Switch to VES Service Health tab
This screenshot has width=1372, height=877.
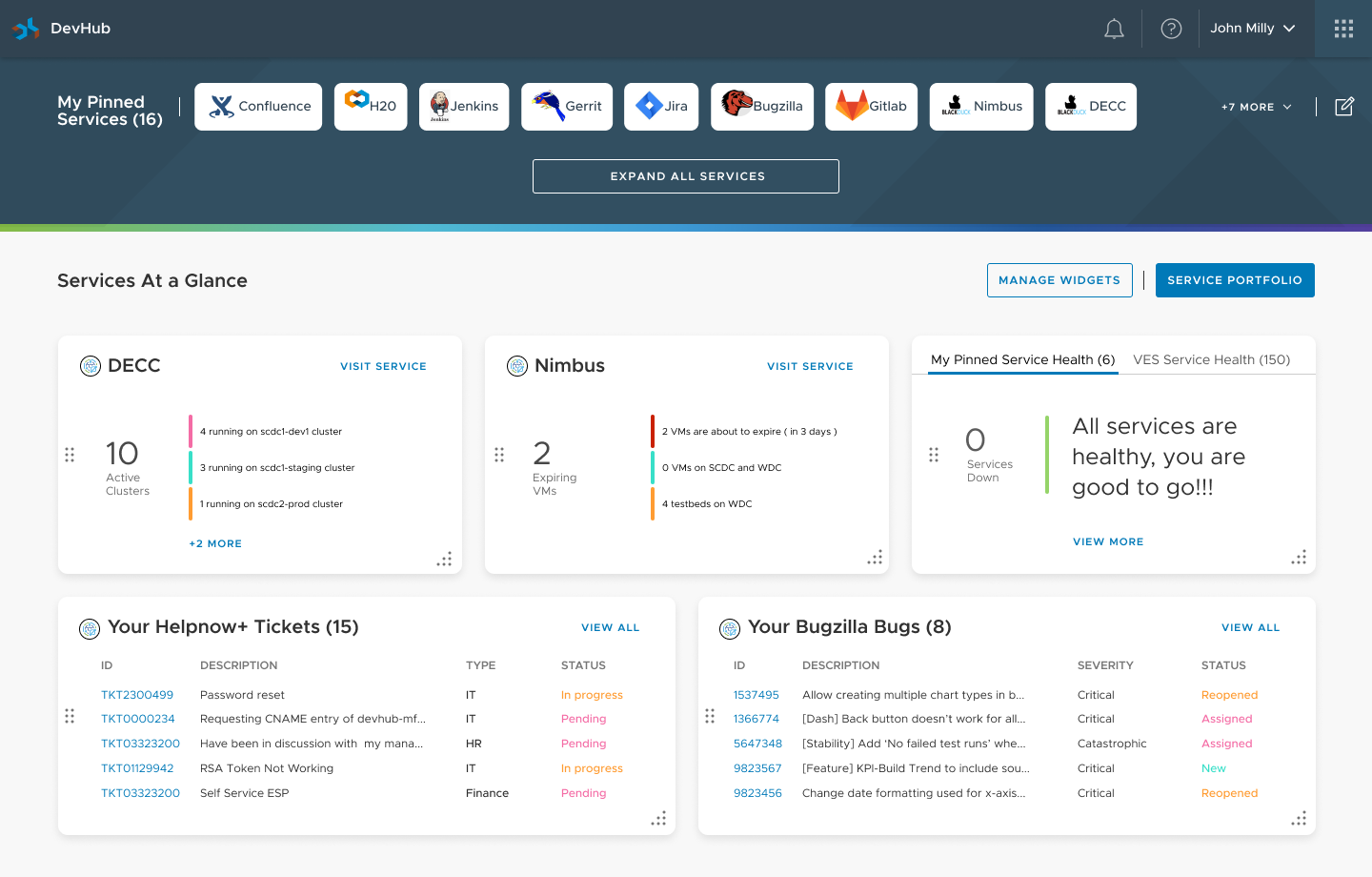(1212, 359)
